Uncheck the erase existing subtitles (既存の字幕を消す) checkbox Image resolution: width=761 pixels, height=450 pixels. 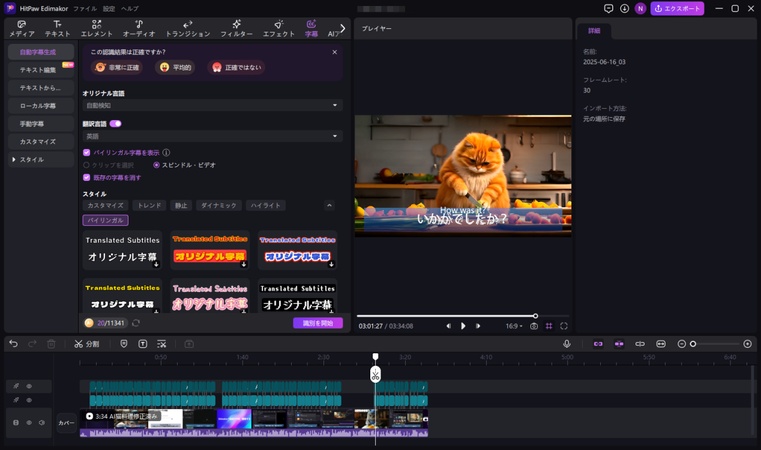point(87,177)
